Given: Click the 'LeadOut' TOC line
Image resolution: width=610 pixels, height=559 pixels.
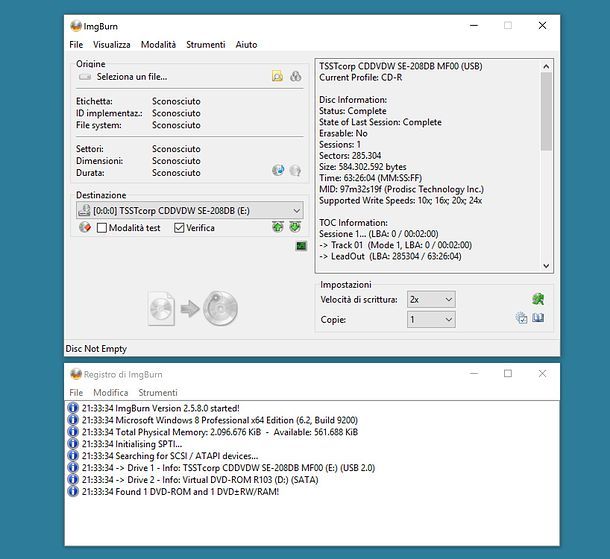Looking at the screenshot, I should tap(390, 256).
